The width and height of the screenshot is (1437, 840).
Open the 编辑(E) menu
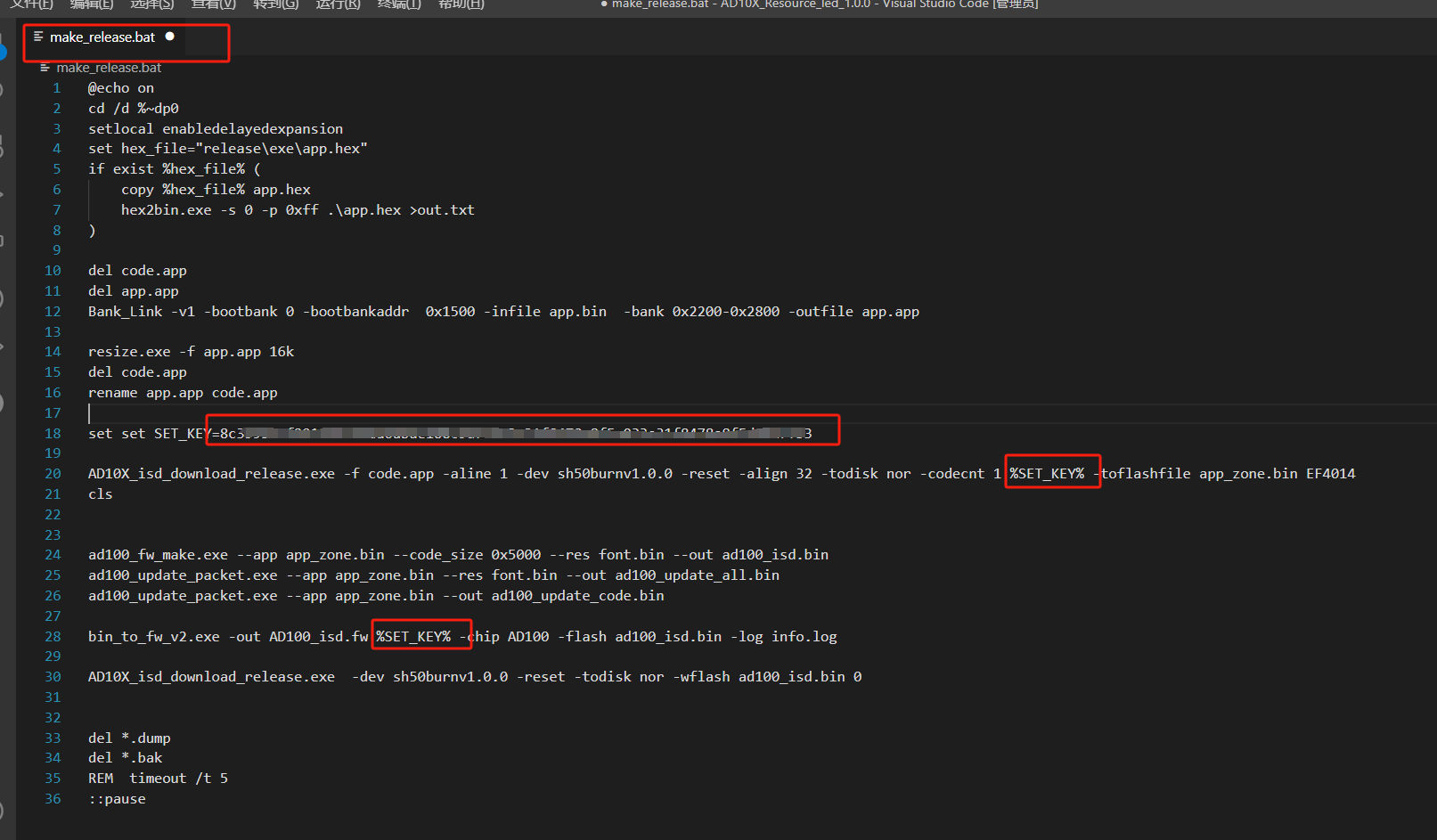tap(92, 4)
